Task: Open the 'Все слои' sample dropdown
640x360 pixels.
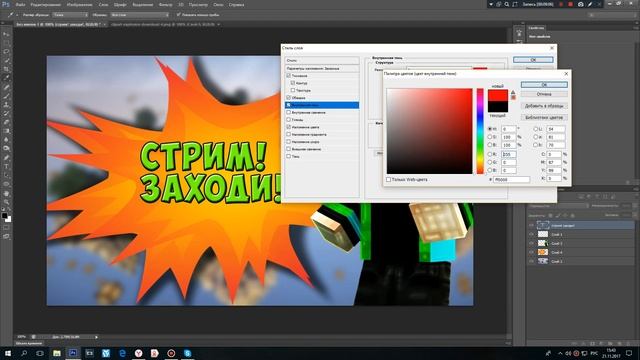Action: 139,15
